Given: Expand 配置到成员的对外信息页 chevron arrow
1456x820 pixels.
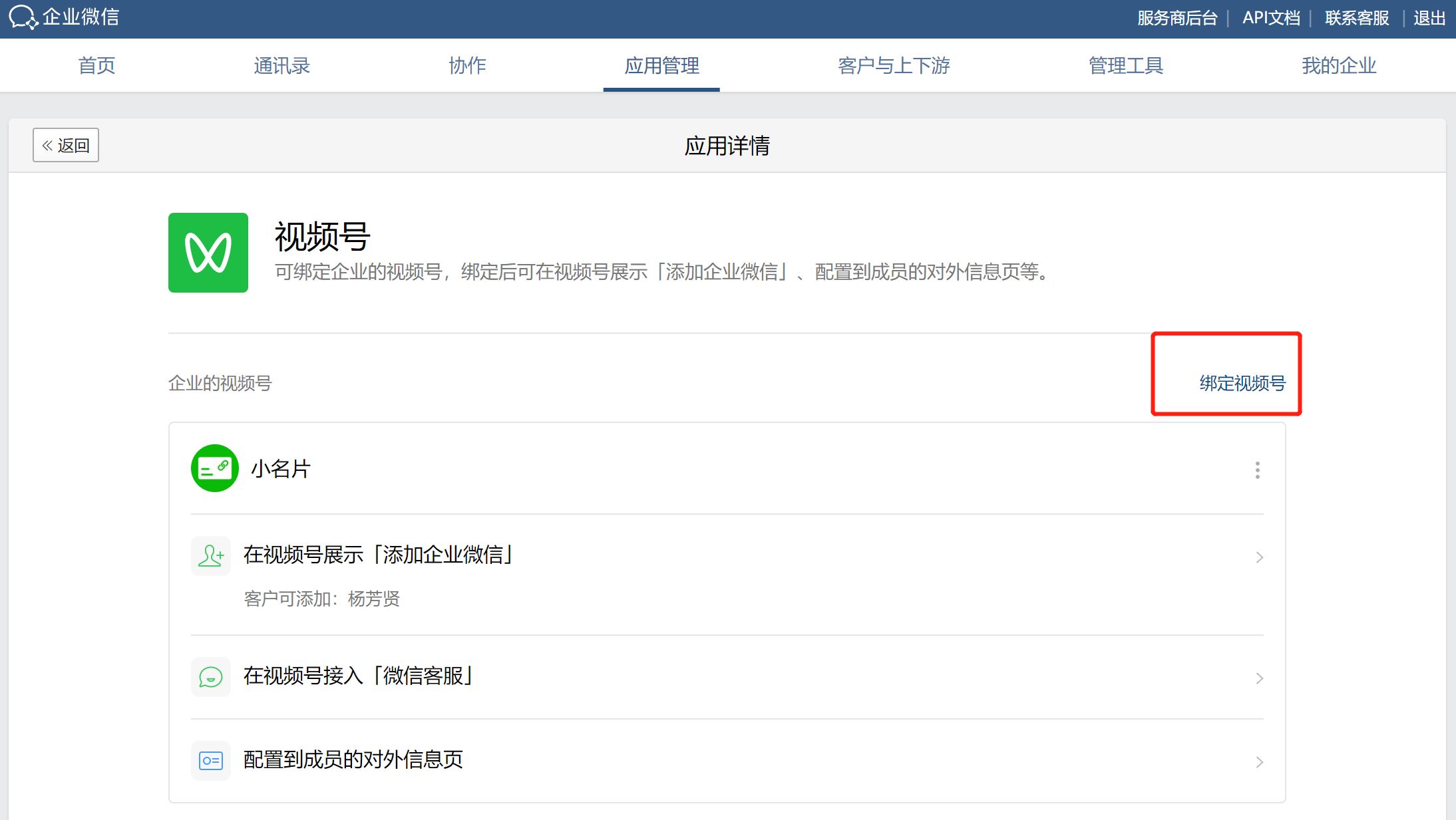Looking at the screenshot, I should pyautogui.click(x=1259, y=762).
